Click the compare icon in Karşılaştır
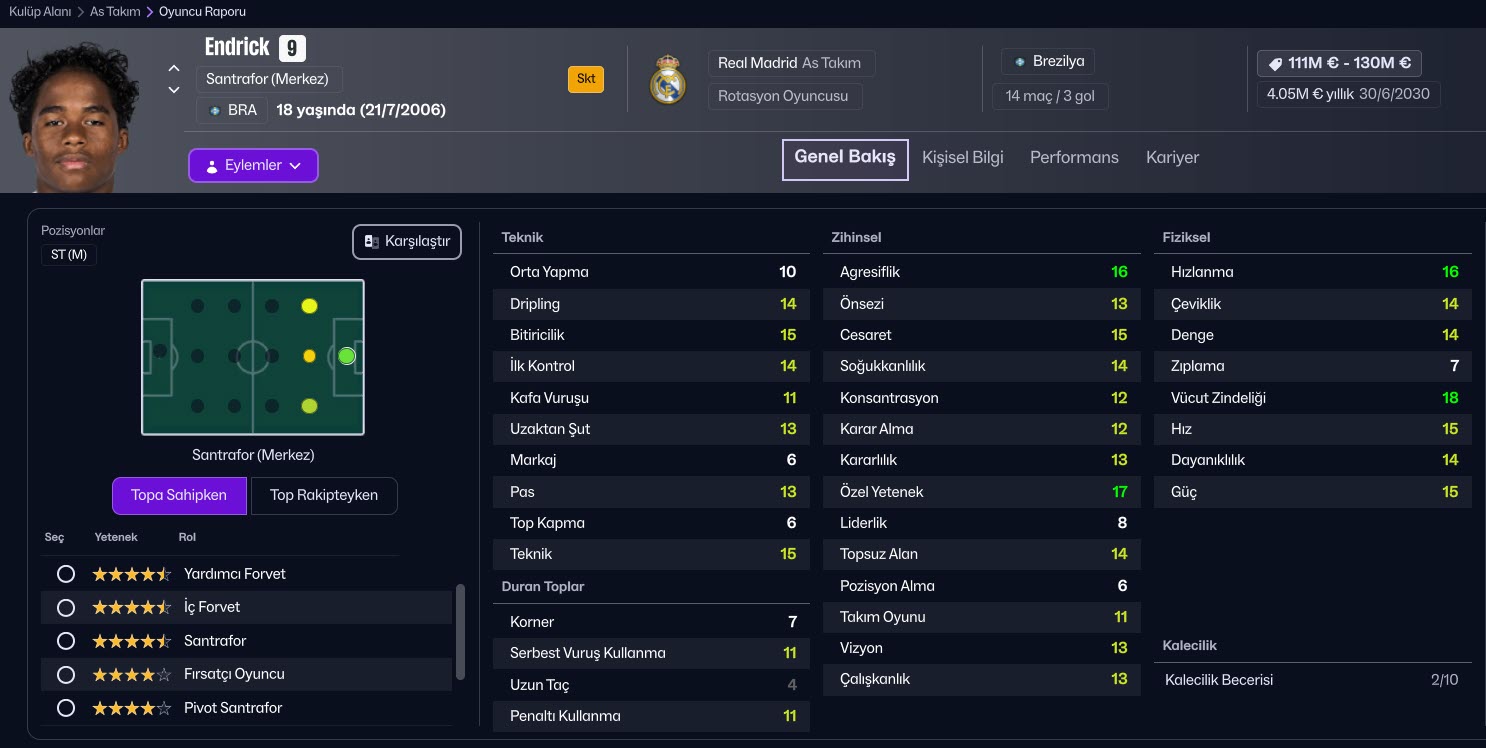 pyautogui.click(x=371, y=242)
